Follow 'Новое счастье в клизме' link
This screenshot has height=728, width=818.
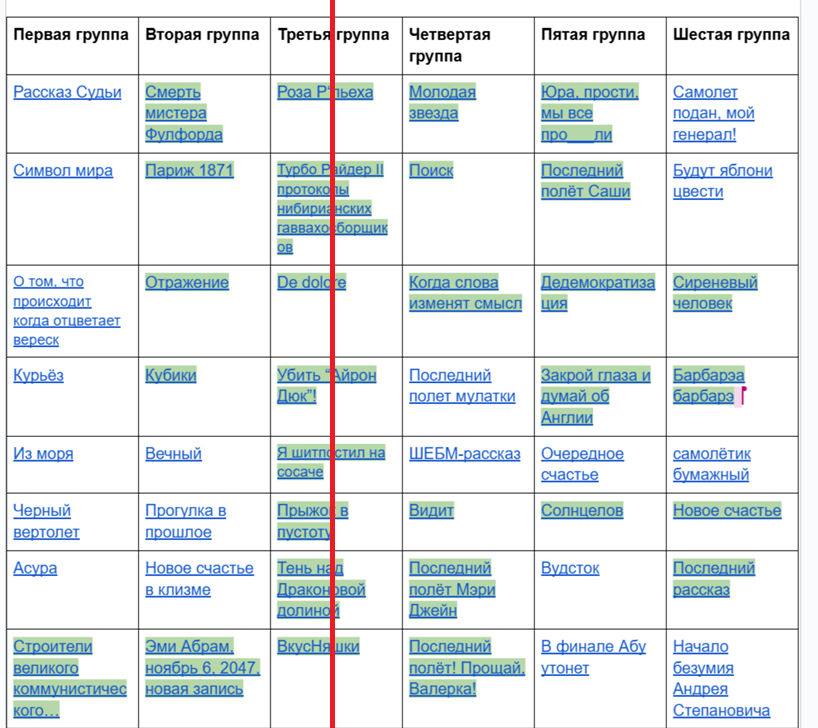point(199,579)
